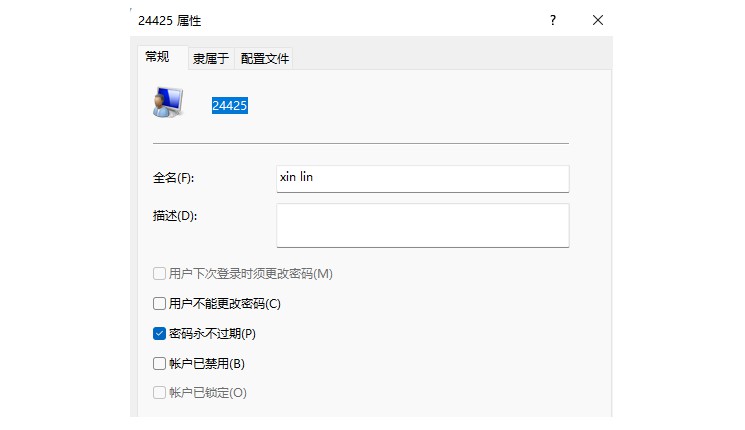Click the 用户不能更改密码(C) label text
The image size is (745, 430).
pos(225,303)
